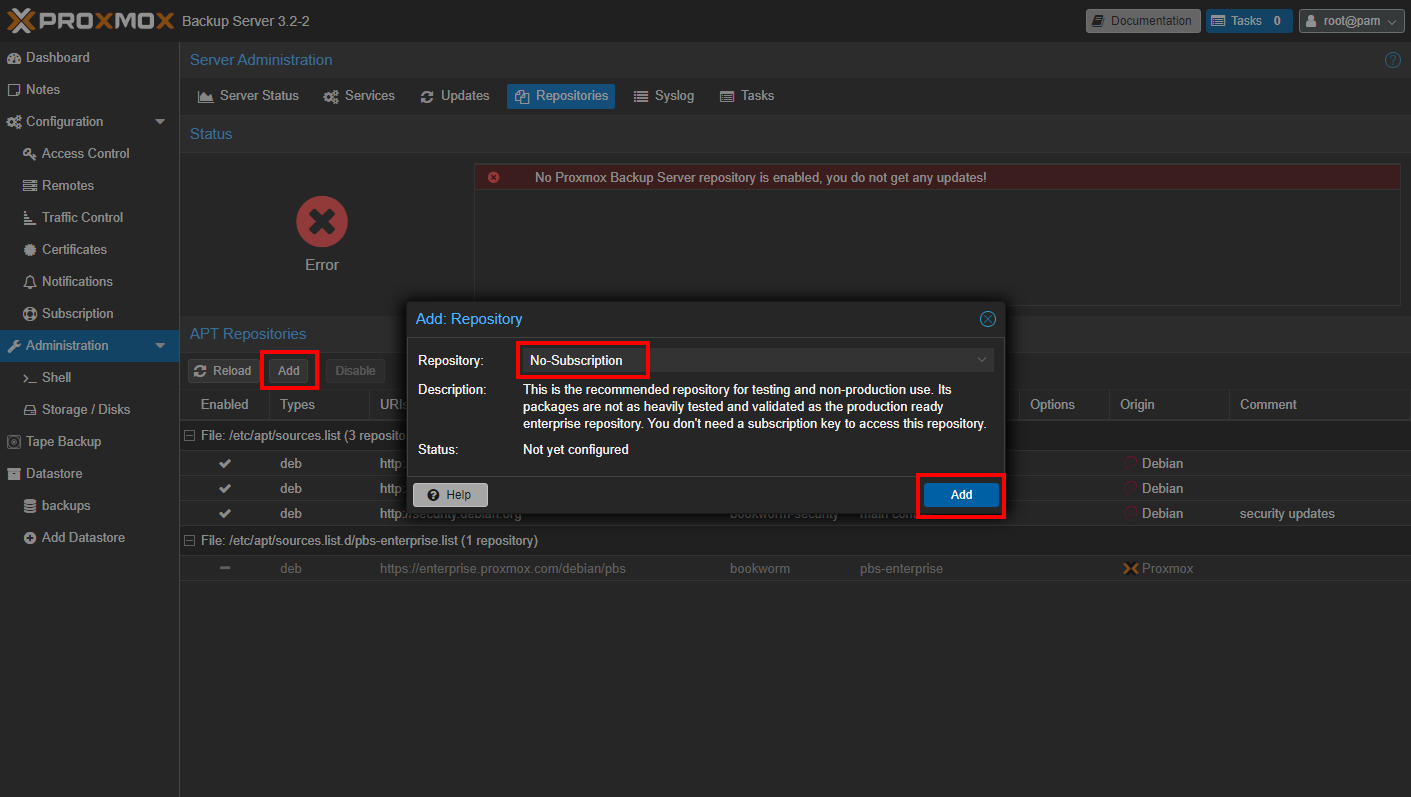The height and width of the screenshot is (797, 1411).
Task: Click the Documentation book icon
Action: coord(1098,21)
